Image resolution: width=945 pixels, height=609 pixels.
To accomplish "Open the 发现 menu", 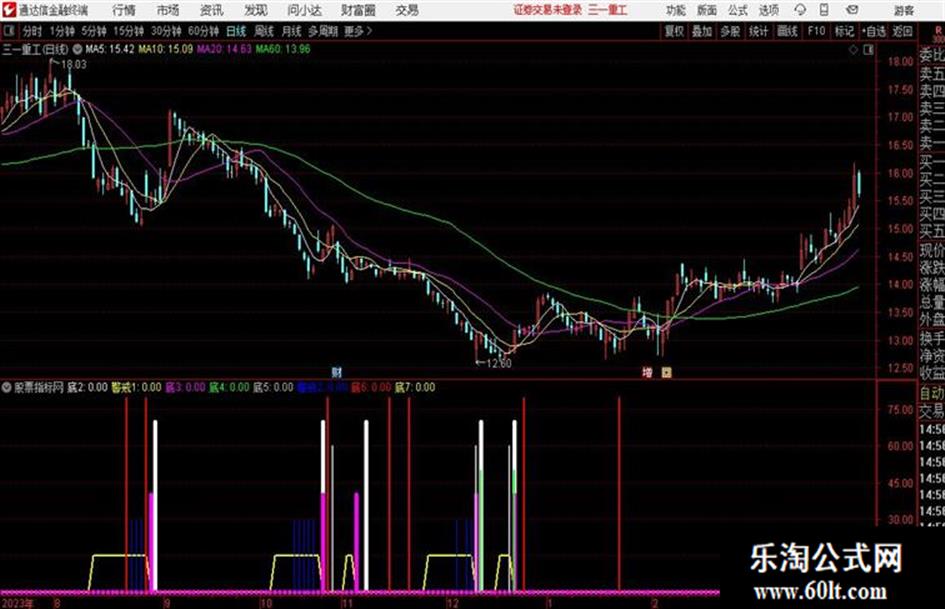I will coord(256,10).
